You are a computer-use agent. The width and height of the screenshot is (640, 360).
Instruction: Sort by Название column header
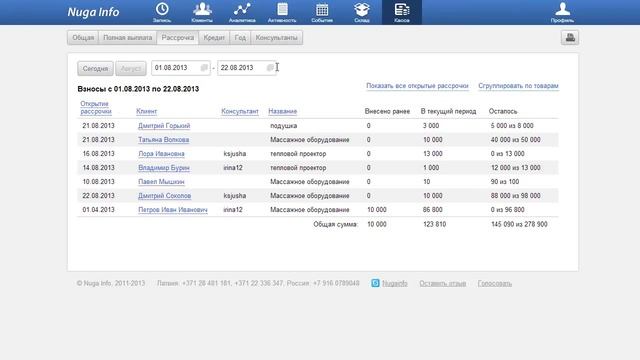pyautogui.click(x=282, y=111)
